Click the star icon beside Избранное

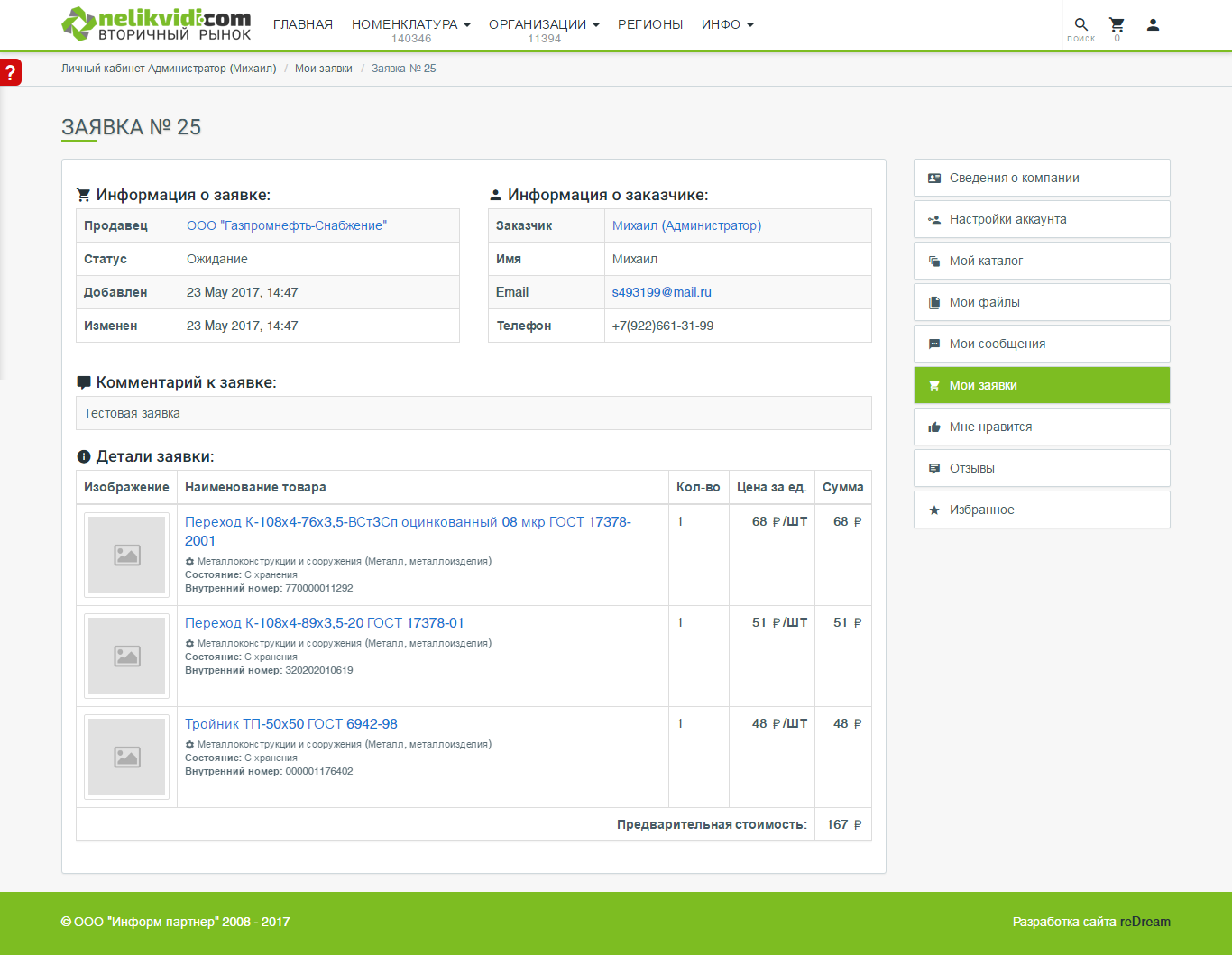934,510
